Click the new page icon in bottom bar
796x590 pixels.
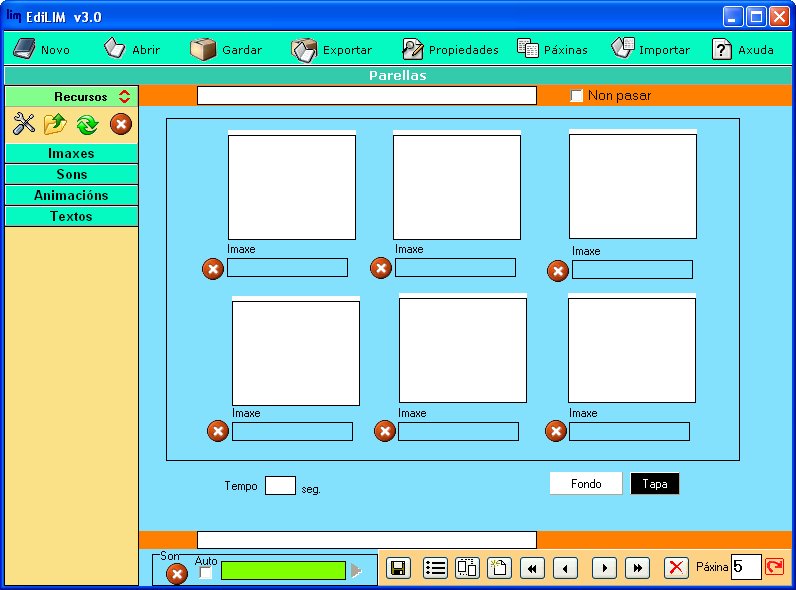pyautogui.click(x=499, y=568)
